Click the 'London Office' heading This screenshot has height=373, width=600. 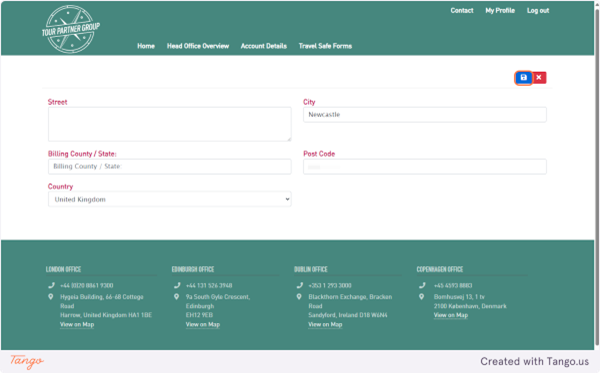click(x=64, y=269)
